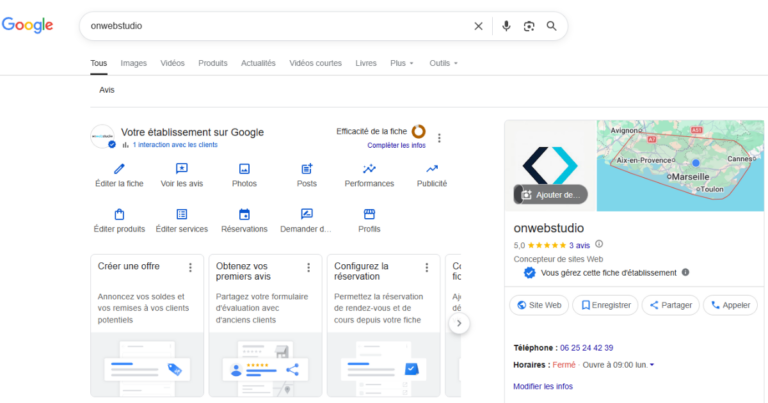The image size is (768, 403).
Task: Click the Éditer la fiche pencil icon
Action: click(x=119, y=169)
